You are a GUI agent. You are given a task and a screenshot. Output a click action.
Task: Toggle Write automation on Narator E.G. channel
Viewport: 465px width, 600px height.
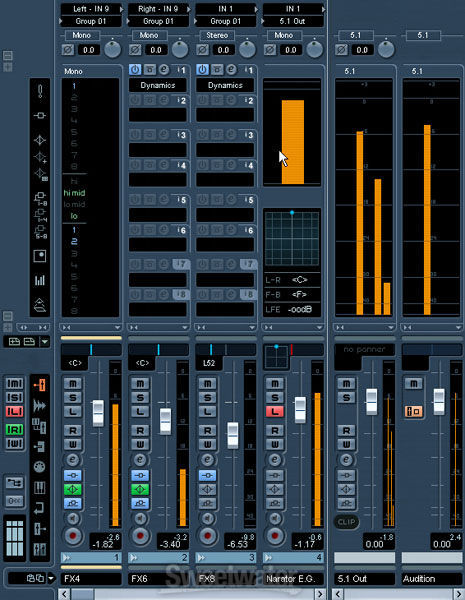click(274, 444)
